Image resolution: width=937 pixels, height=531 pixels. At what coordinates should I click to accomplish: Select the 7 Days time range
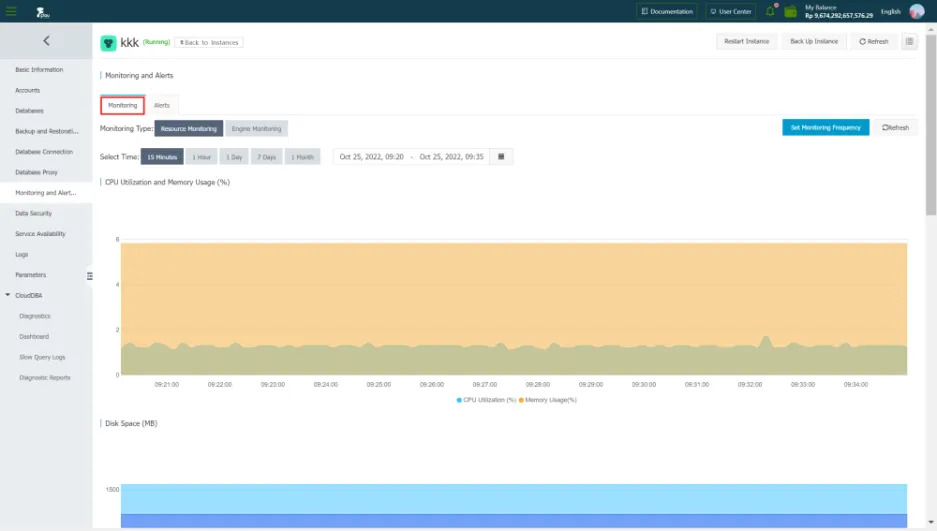(267, 157)
